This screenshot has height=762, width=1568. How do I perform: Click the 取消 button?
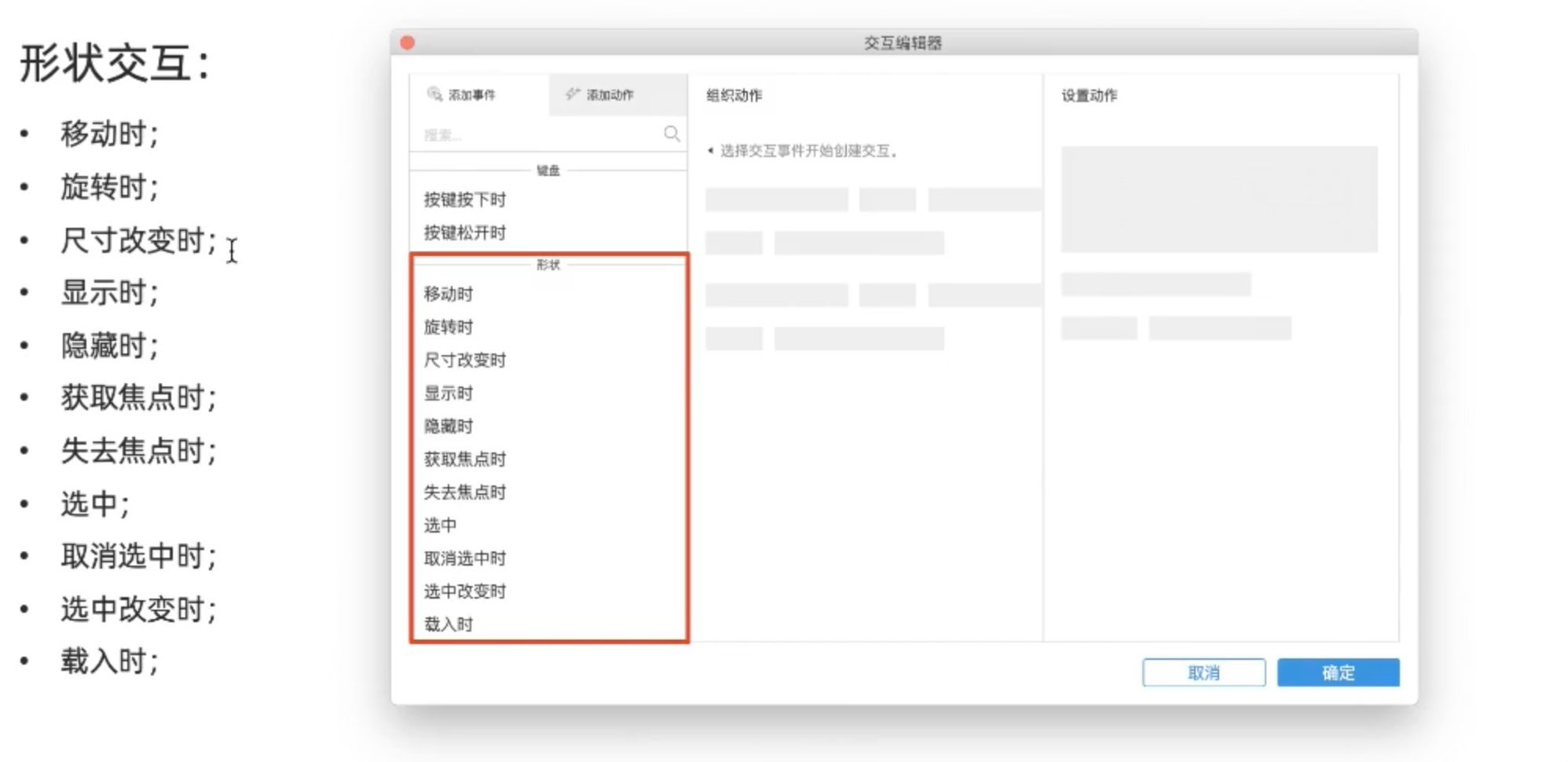tap(1203, 672)
